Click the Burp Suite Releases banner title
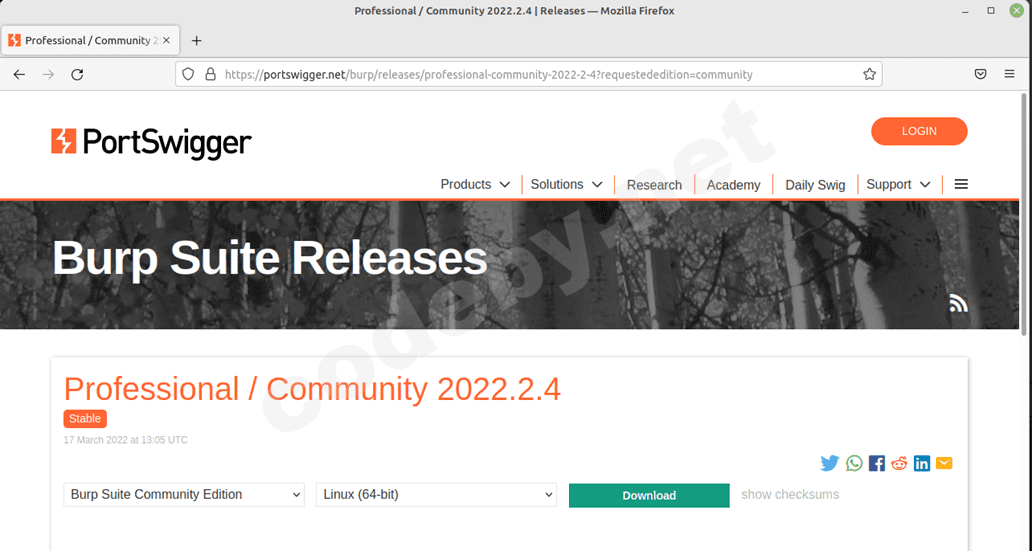Viewport: 1032px width, 551px height. pyautogui.click(x=270, y=257)
